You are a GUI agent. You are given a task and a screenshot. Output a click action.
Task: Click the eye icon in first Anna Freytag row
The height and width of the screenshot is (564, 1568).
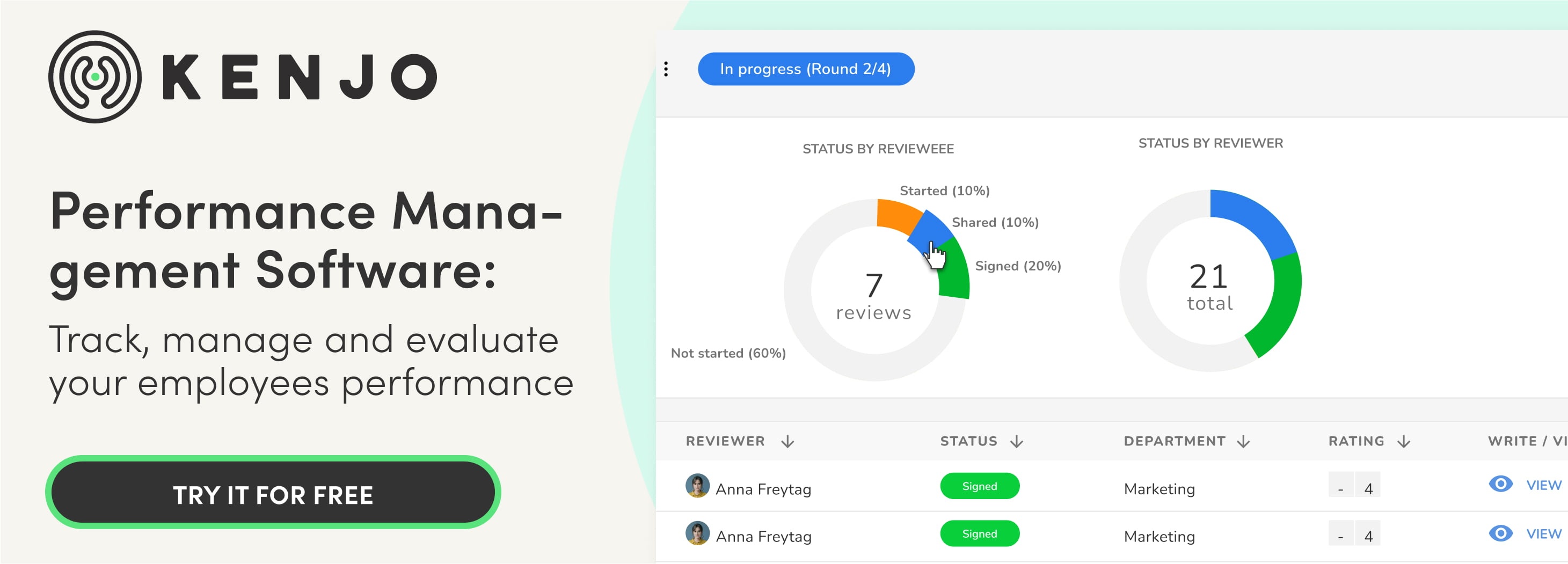point(1500,484)
